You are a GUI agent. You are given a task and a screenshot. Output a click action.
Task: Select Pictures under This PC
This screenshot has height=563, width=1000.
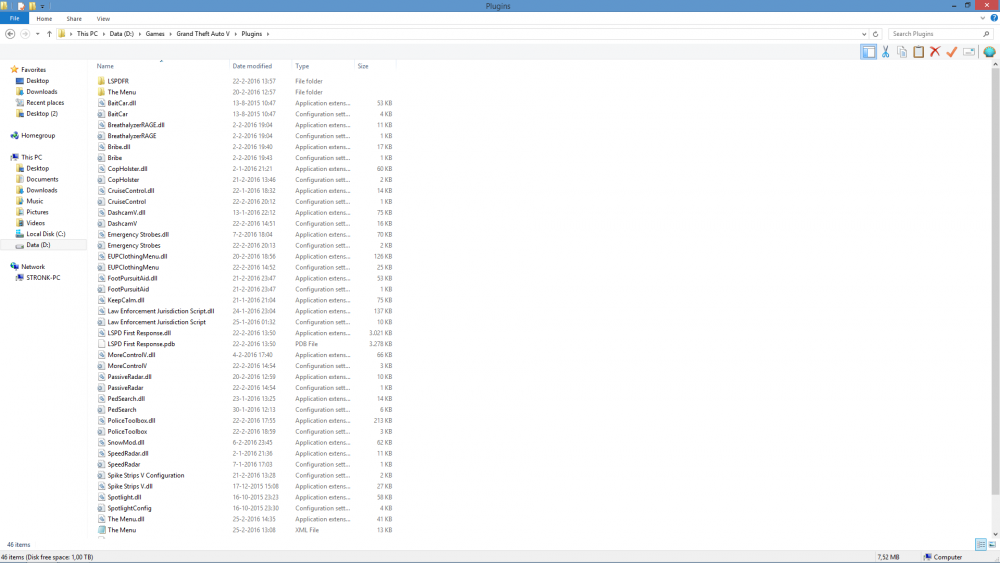pos(37,212)
